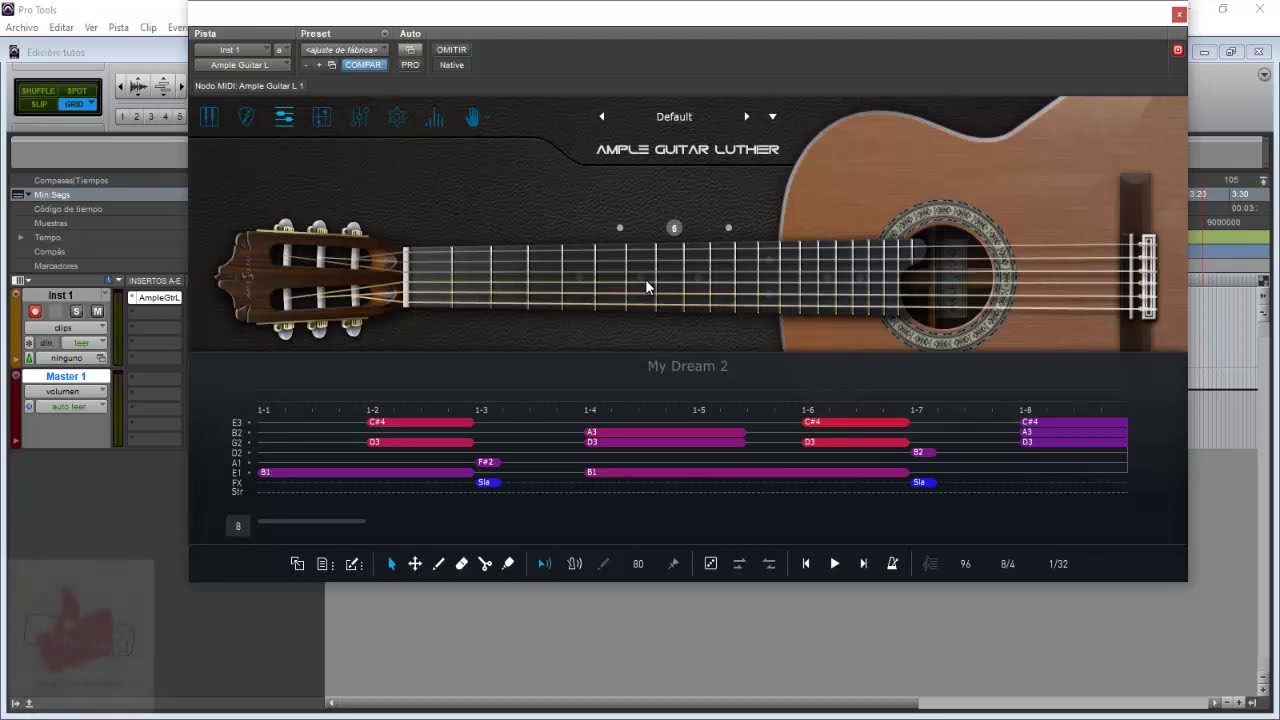Image resolution: width=1280 pixels, height=720 pixels.
Task: Toggle the note audition speaker icon
Action: click(x=575, y=564)
